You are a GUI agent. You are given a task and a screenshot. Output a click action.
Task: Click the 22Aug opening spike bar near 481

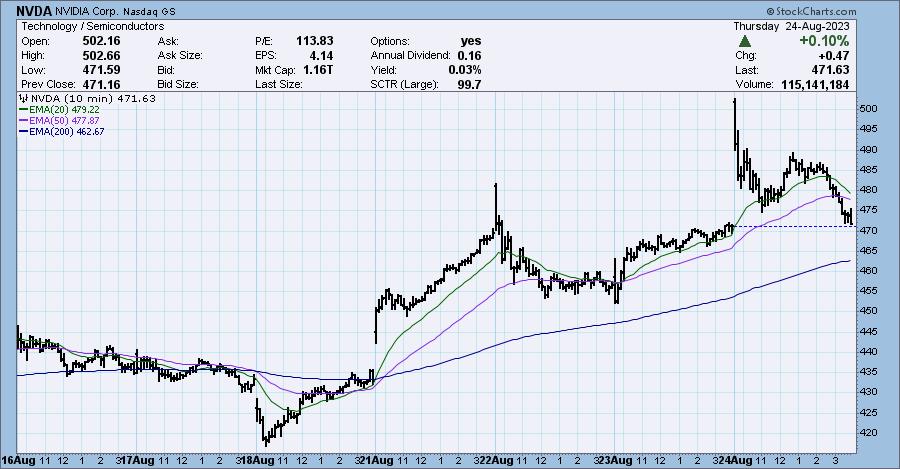(495, 207)
